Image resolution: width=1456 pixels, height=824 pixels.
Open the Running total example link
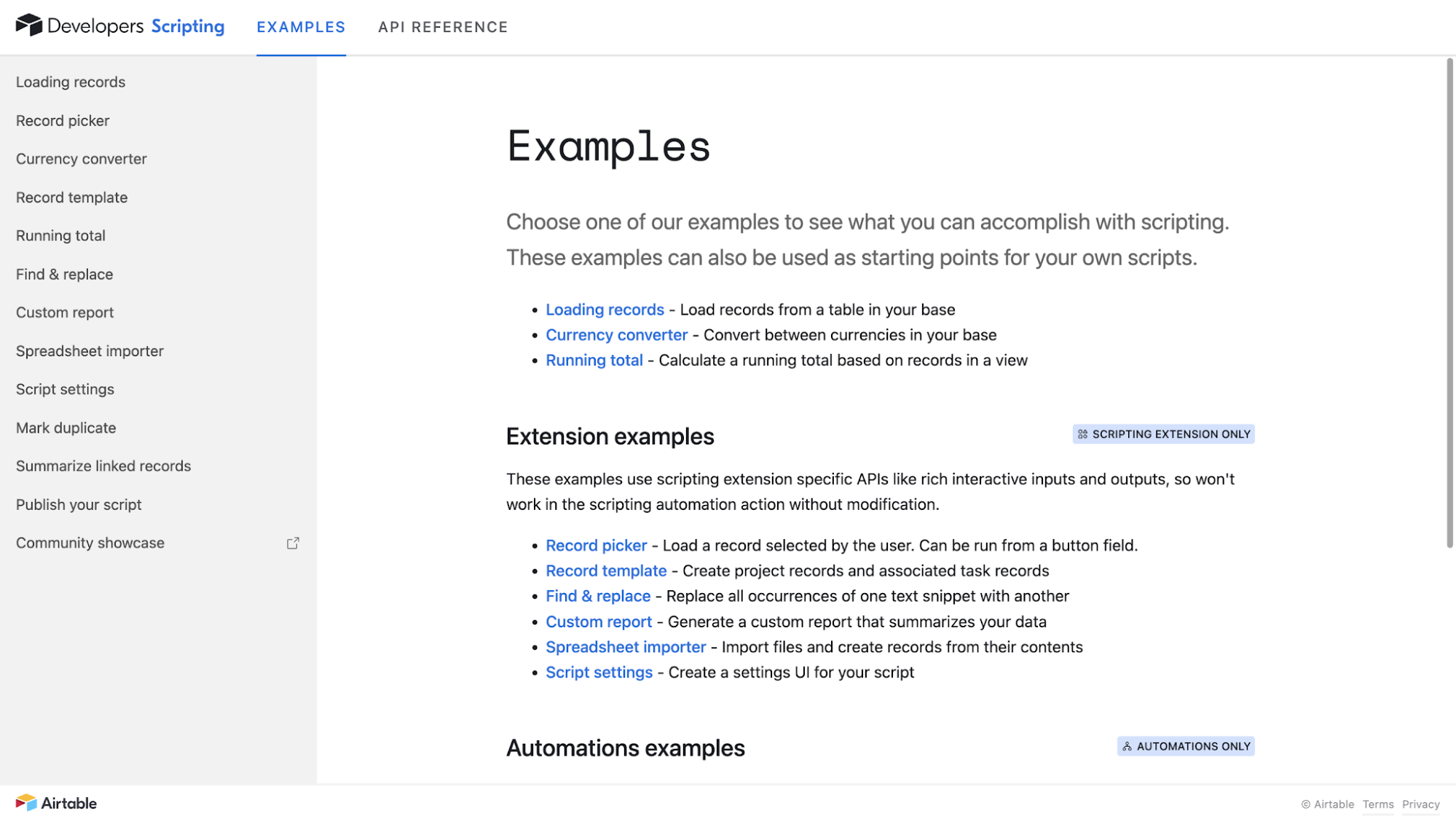(594, 361)
